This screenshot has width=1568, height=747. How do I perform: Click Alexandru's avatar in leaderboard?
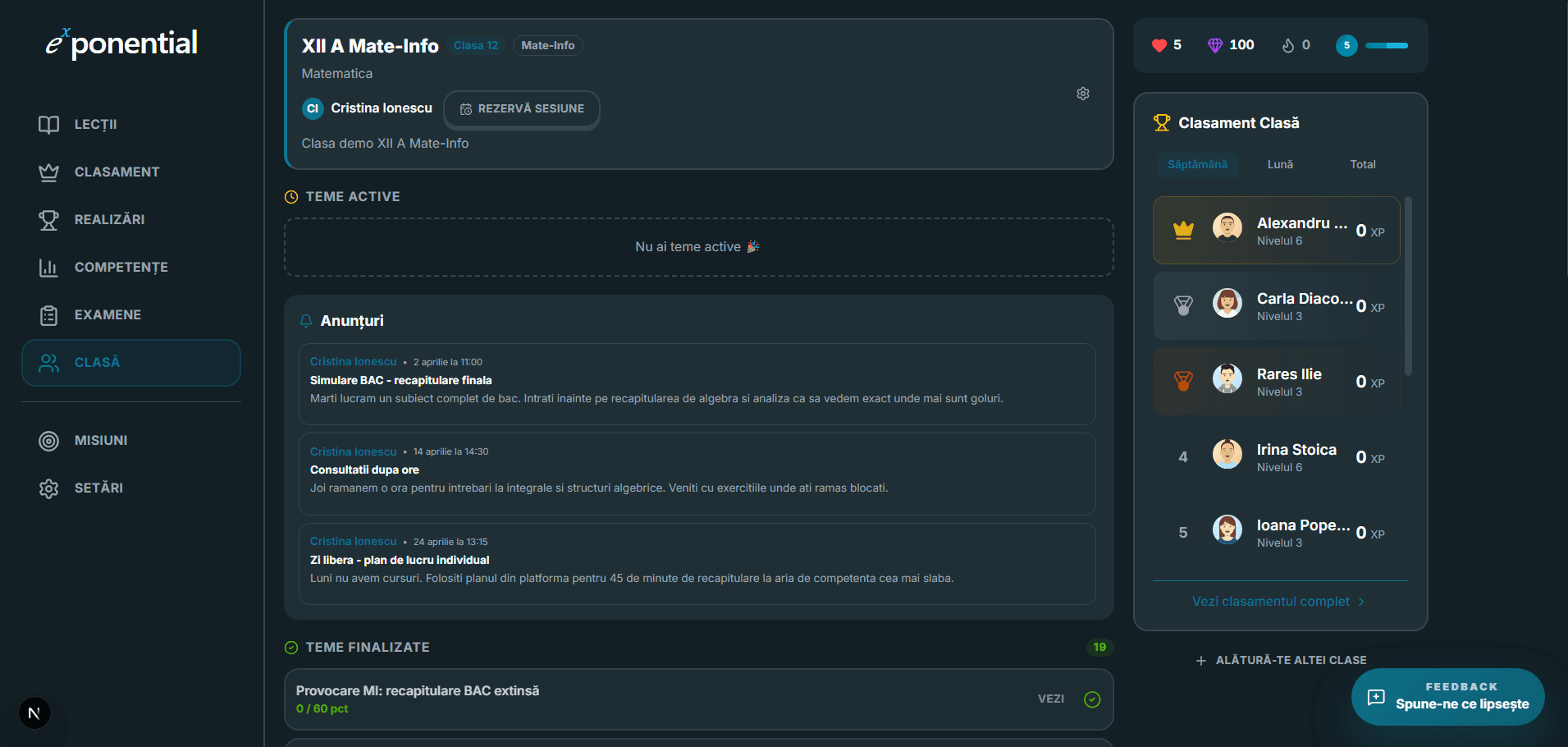(x=1227, y=227)
